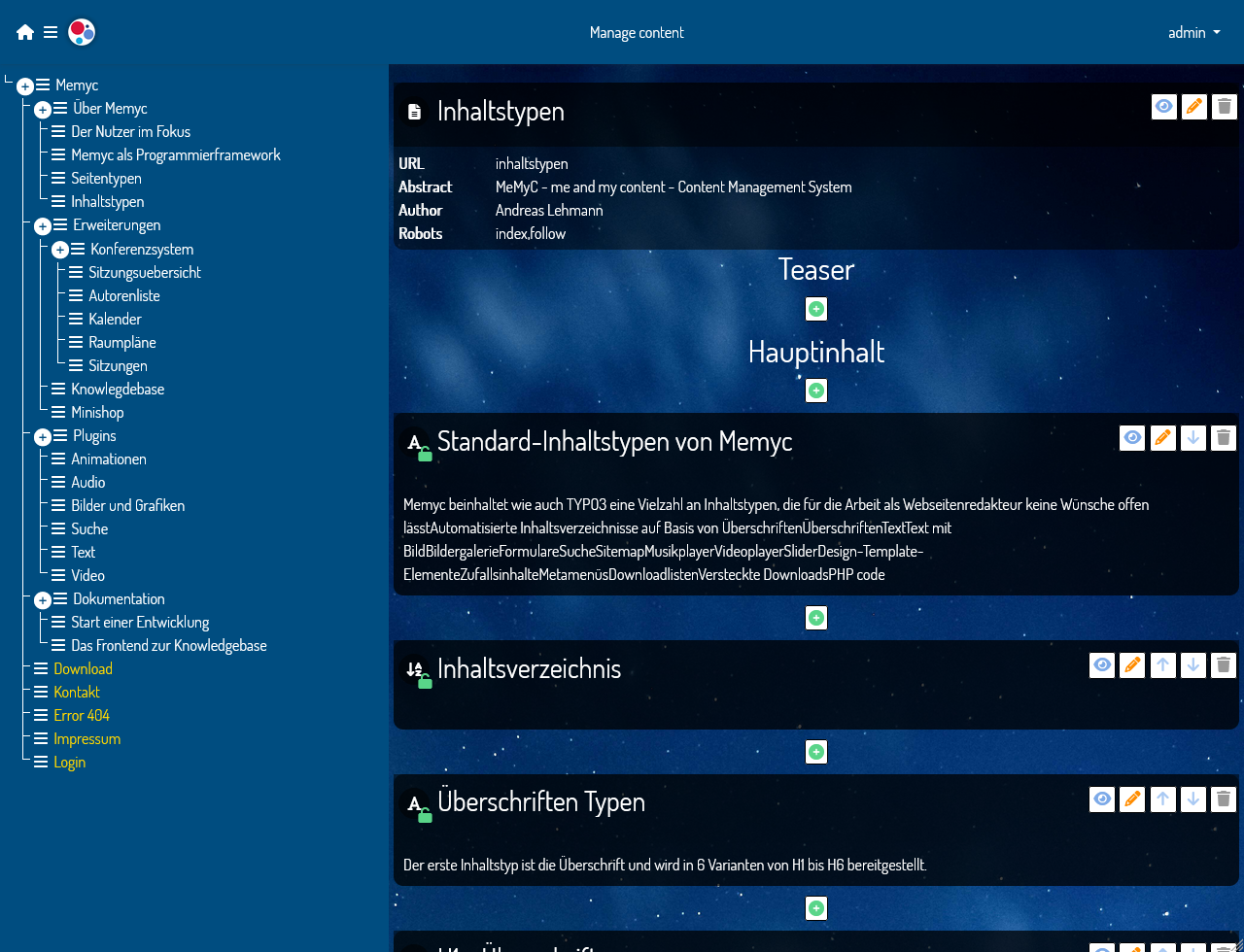1244x952 pixels.
Task: Click the Memyc logo icon
Action: pos(82,32)
